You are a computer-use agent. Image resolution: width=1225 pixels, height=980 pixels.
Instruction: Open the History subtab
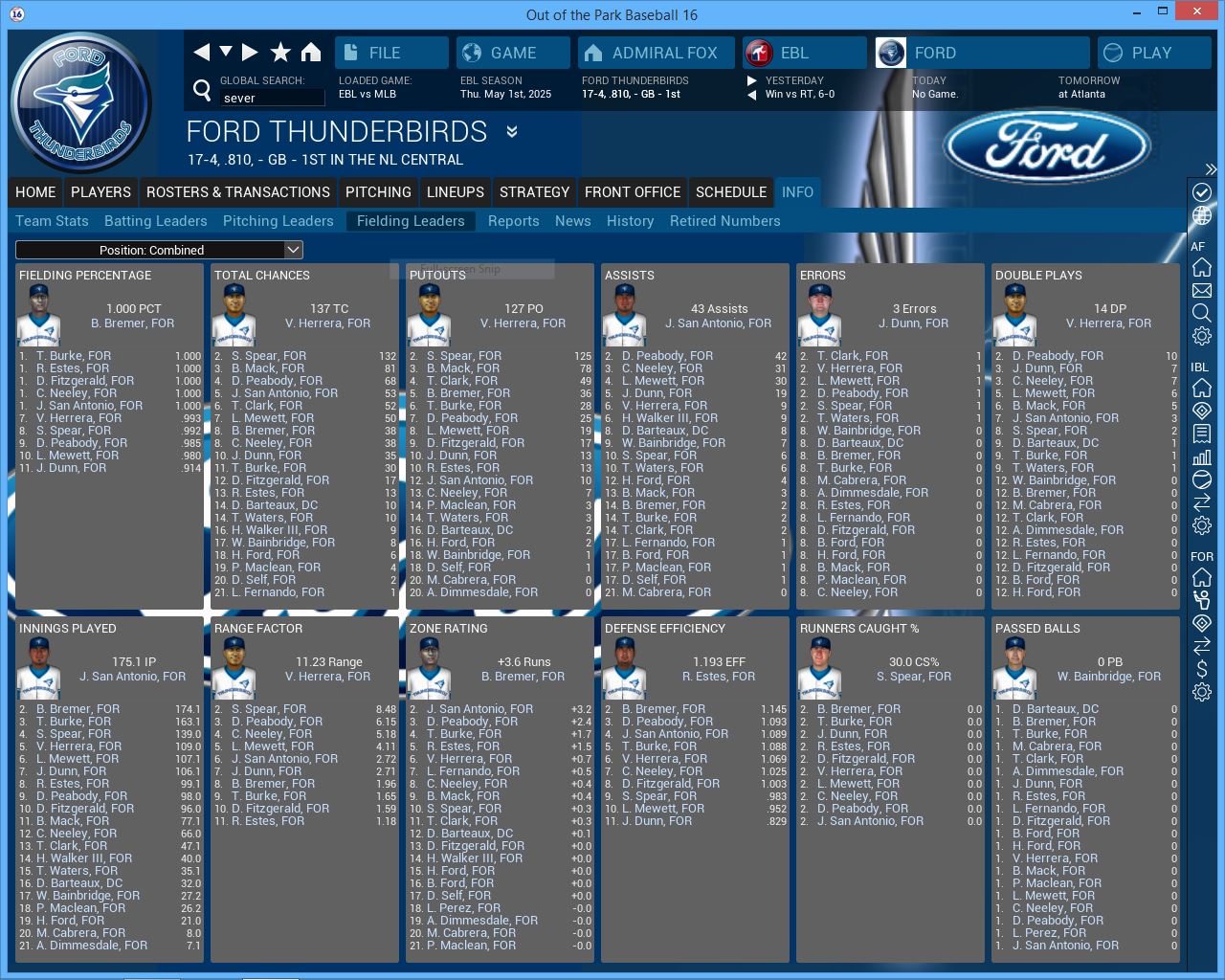click(x=631, y=221)
